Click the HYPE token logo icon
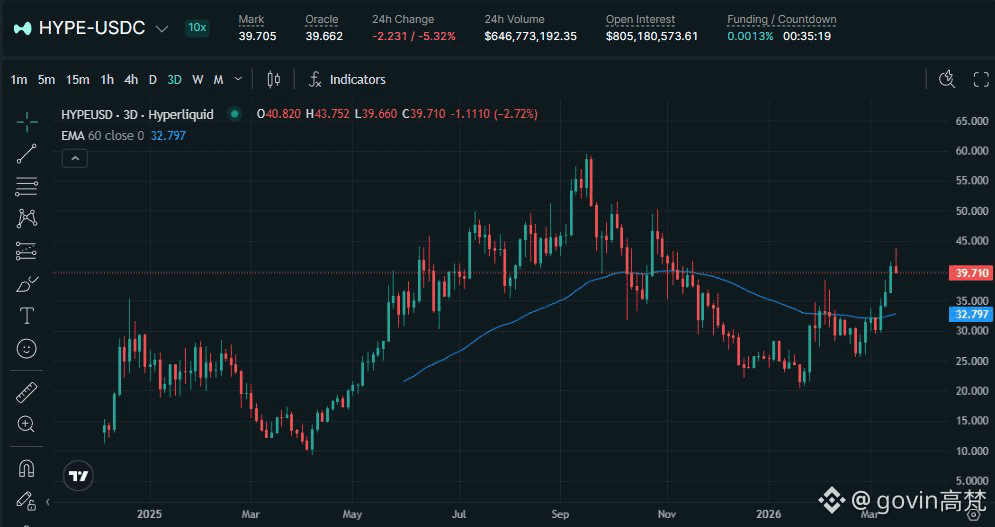 tap(23, 28)
